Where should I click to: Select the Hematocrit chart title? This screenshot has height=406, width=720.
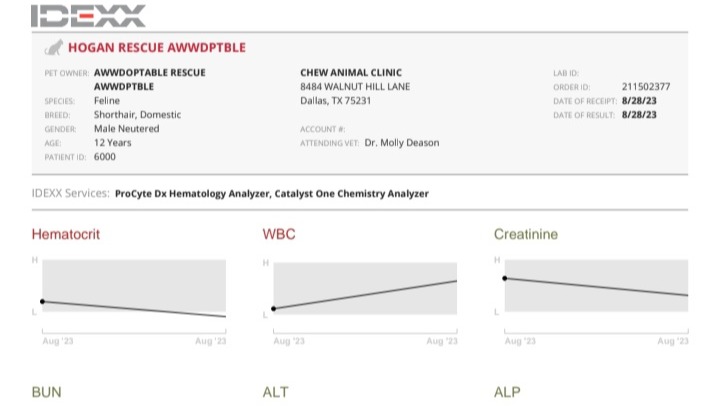tap(66, 235)
